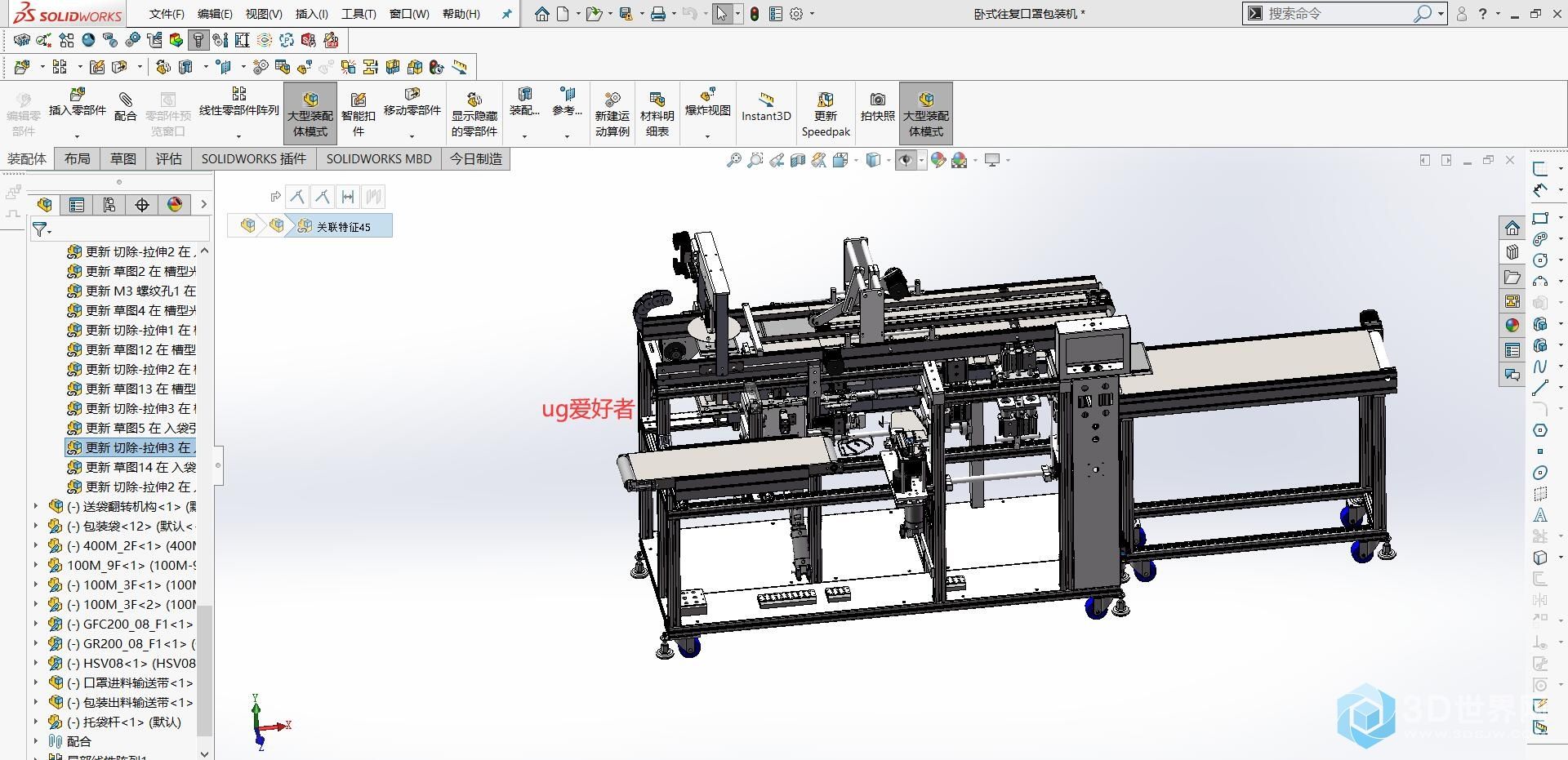
Task: Click Undo arrow in title toolbar
Action: coord(689,14)
